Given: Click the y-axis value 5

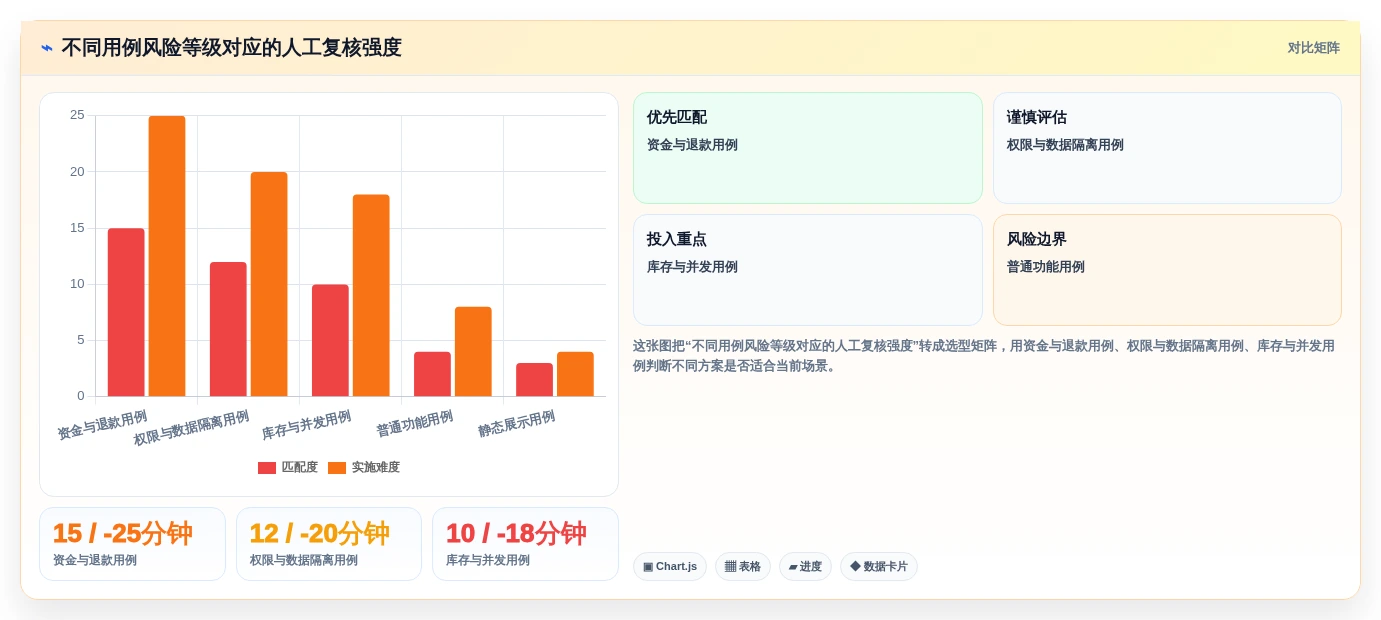Looking at the screenshot, I should tap(81, 340).
